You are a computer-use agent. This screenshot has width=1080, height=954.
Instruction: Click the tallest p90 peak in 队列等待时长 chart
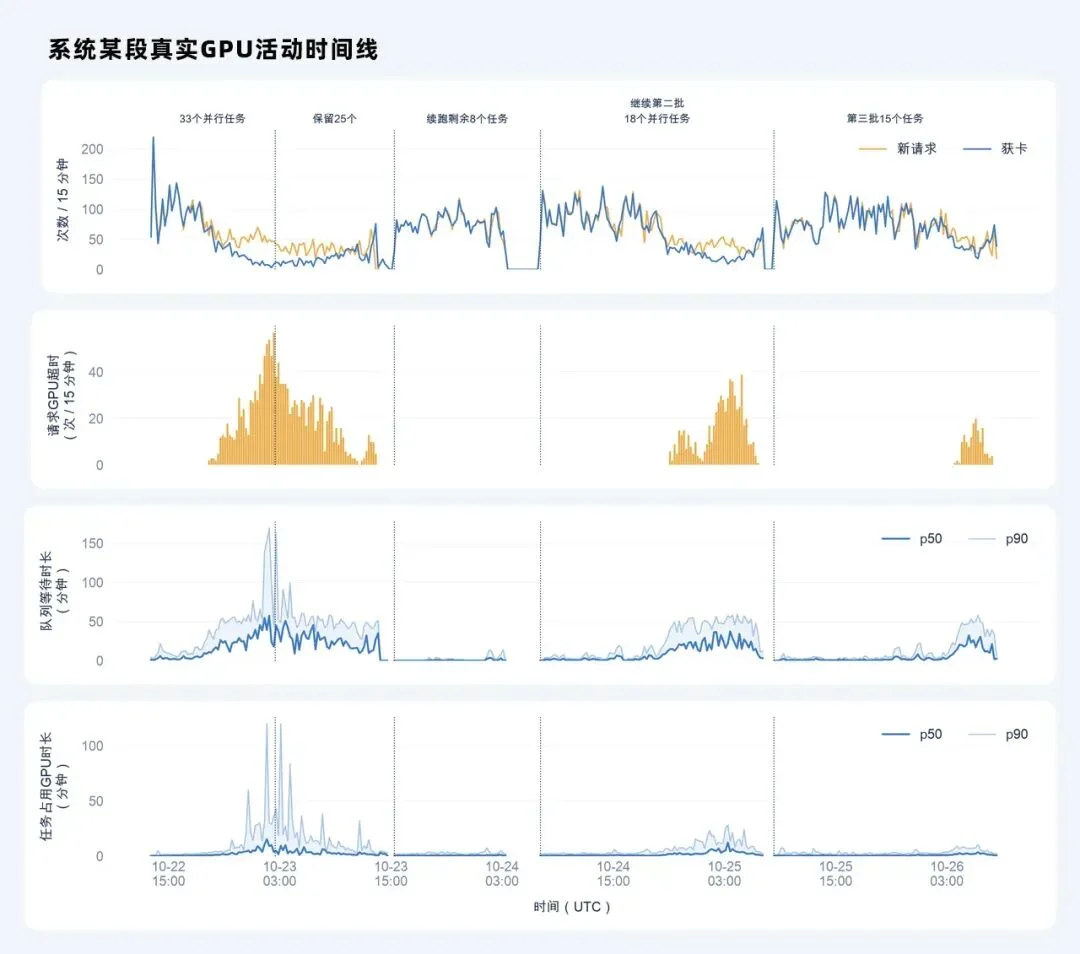269,530
